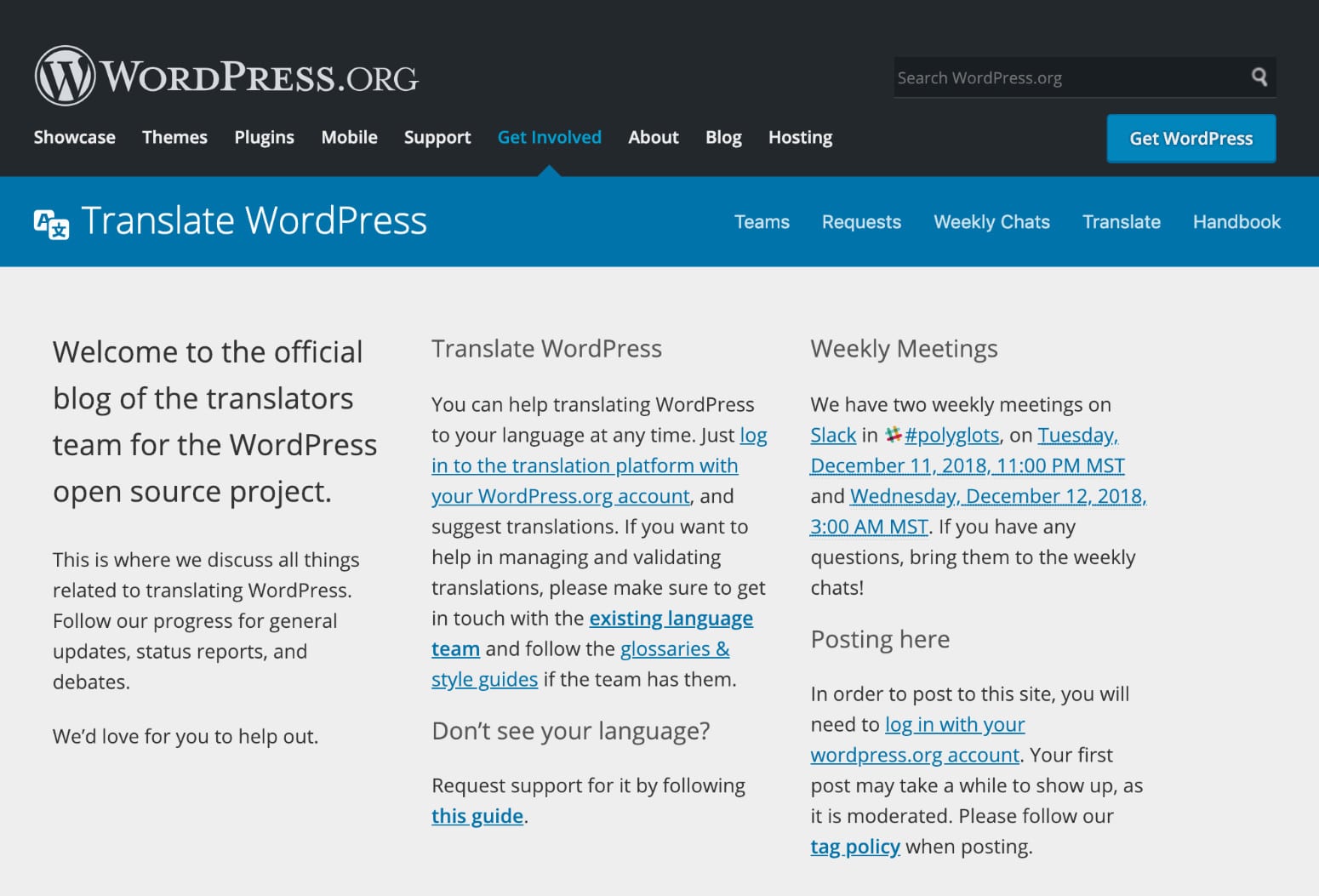The height and width of the screenshot is (896, 1319).
Task: Click inside the Search WordPress.org field
Action: [1021, 77]
